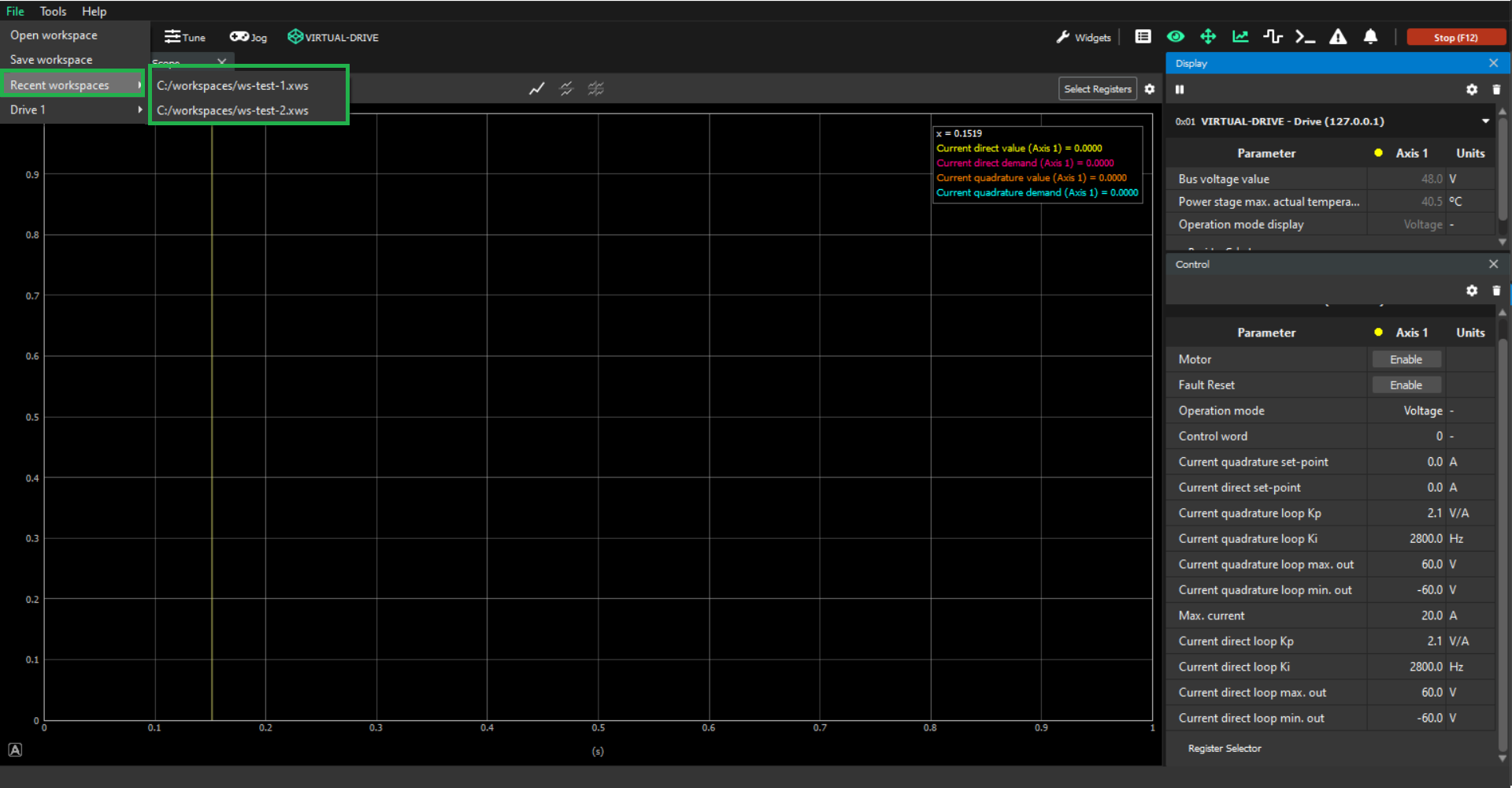The height and width of the screenshot is (788, 1512).
Task: Expand the VIRTUAL-DRIVE drive selector dropdown
Action: [1485, 121]
